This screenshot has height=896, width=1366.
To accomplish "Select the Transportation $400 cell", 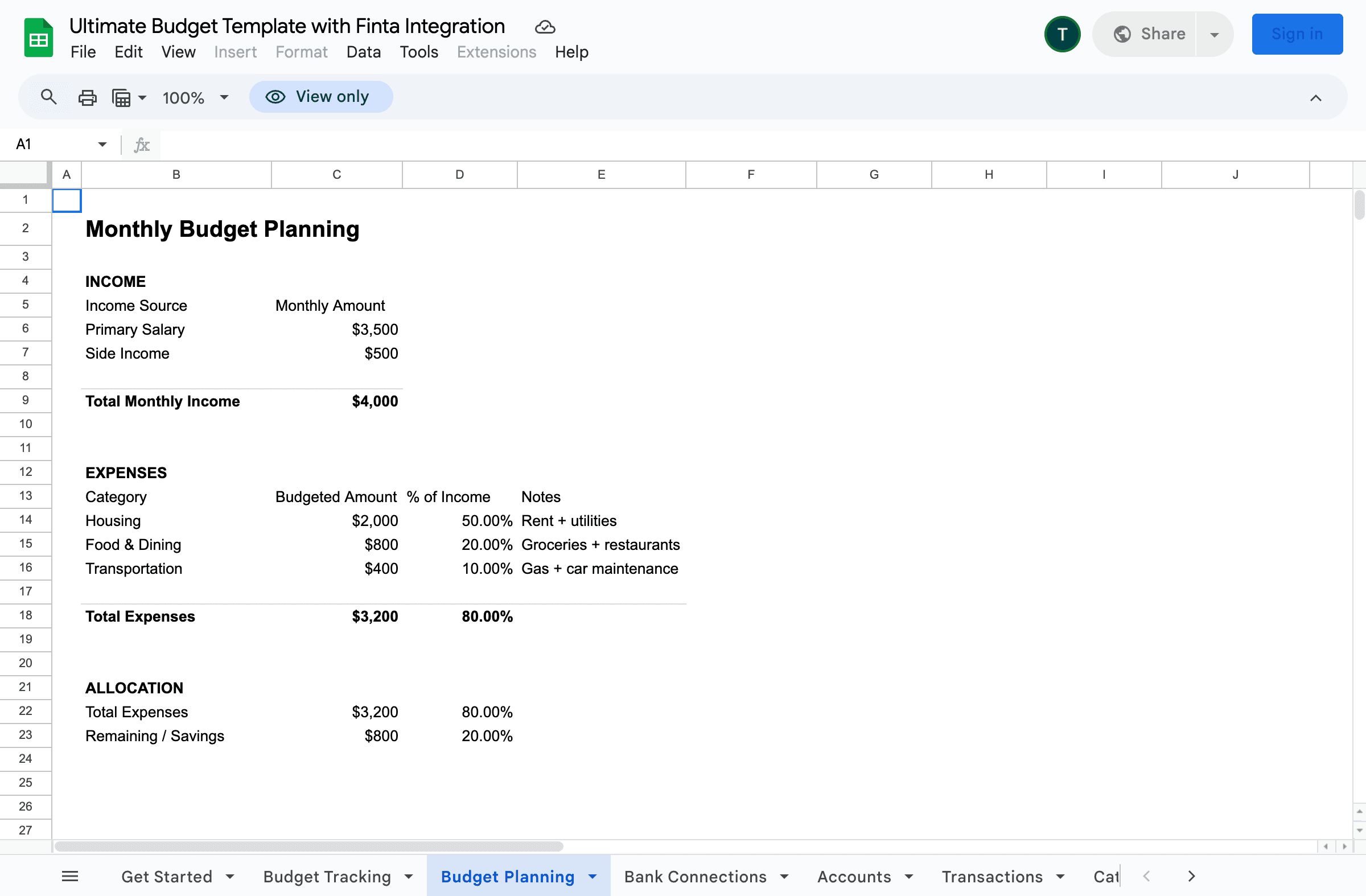I will pyautogui.click(x=336, y=569).
